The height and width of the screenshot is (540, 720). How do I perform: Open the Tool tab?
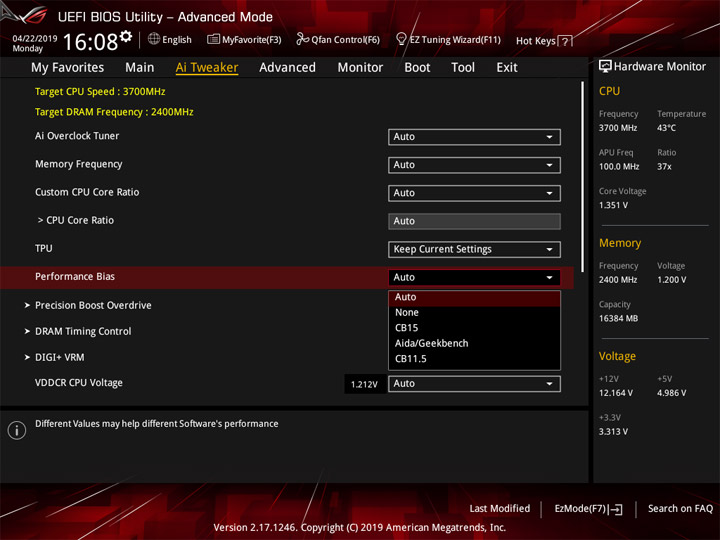click(x=463, y=68)
